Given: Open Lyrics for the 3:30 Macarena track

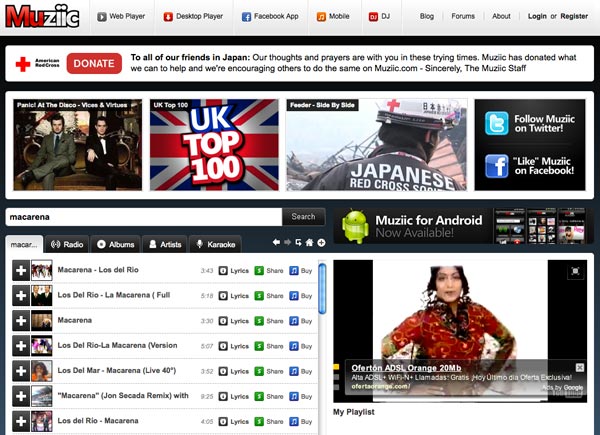Looking at the screenshot, I should pos(234,321).
